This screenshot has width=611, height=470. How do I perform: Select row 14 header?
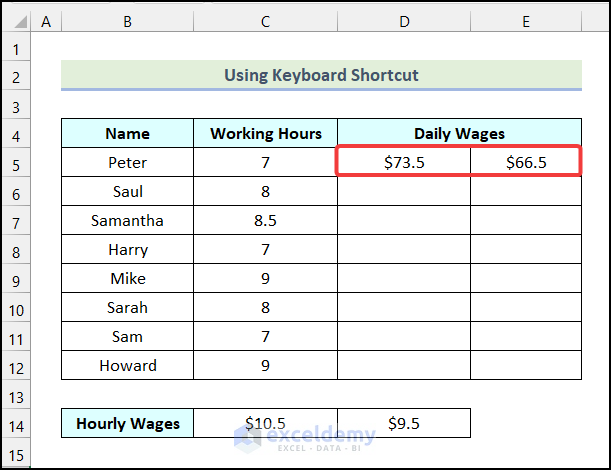click(x=16, y=424)
